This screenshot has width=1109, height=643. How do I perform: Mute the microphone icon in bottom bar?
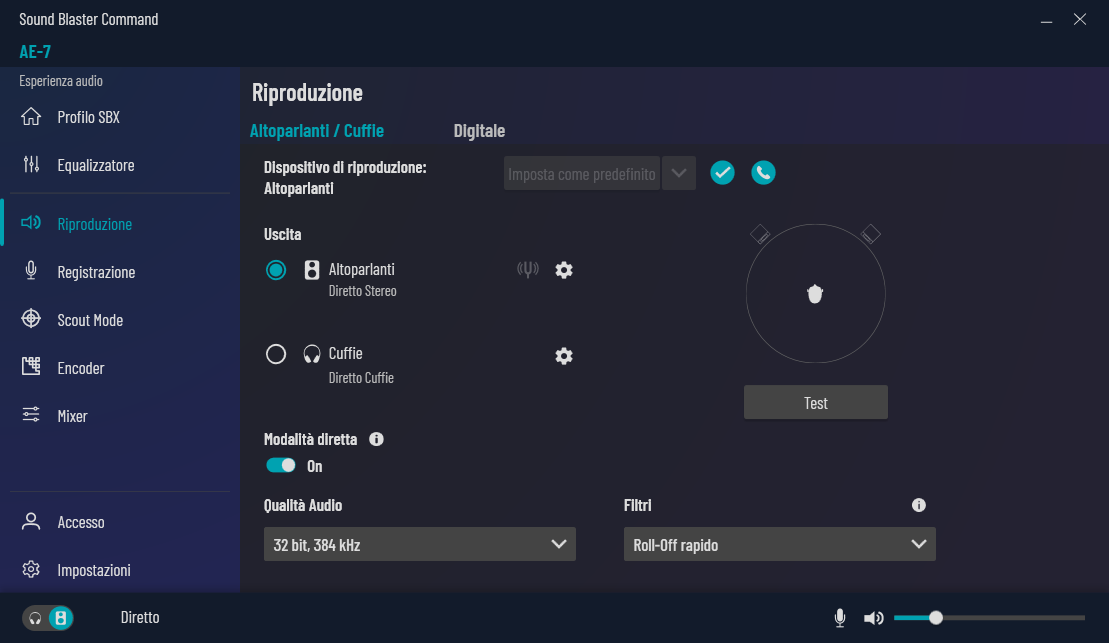pos(840,618)
